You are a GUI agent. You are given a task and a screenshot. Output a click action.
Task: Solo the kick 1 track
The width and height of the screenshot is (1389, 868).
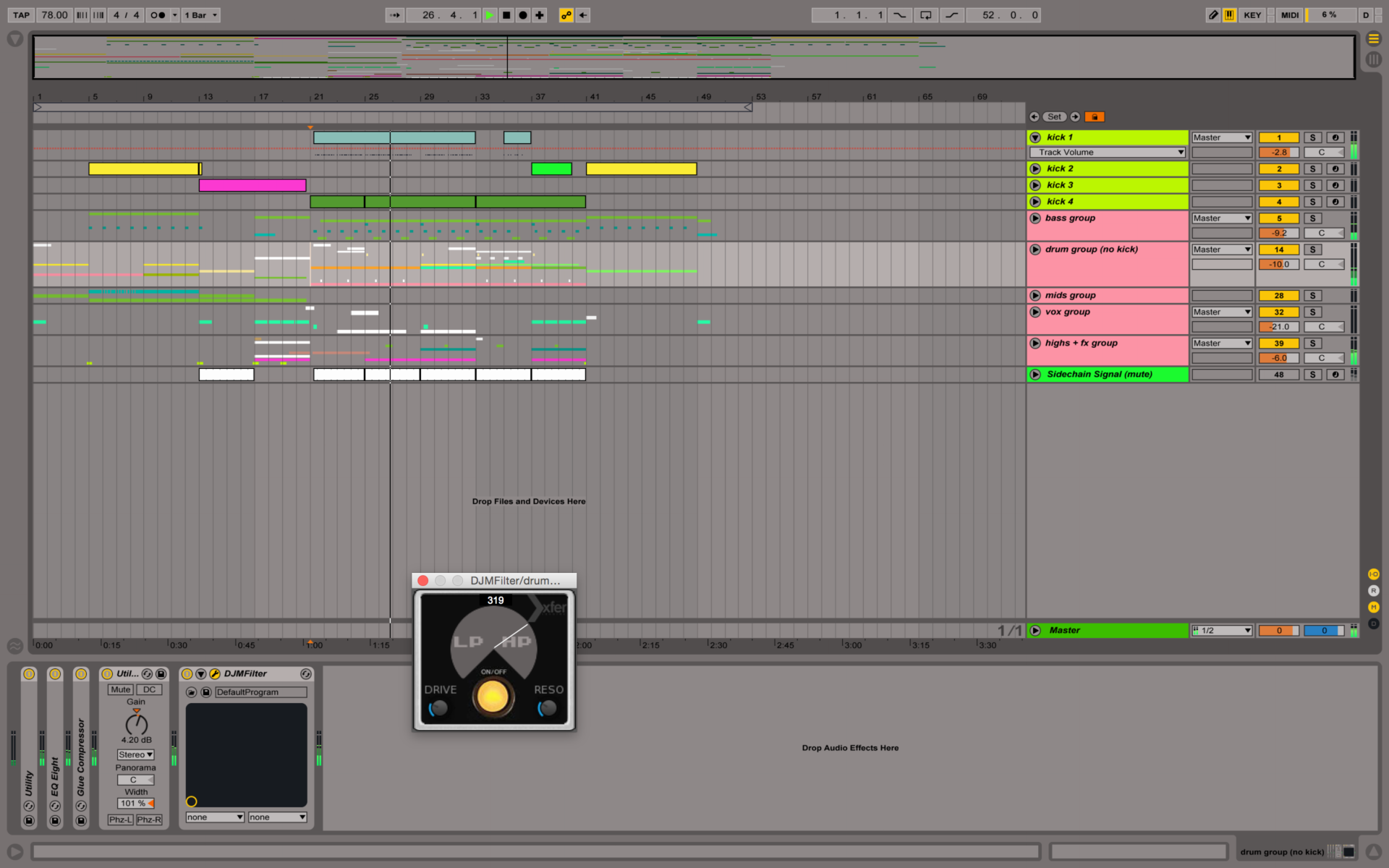pos(1312,137)
